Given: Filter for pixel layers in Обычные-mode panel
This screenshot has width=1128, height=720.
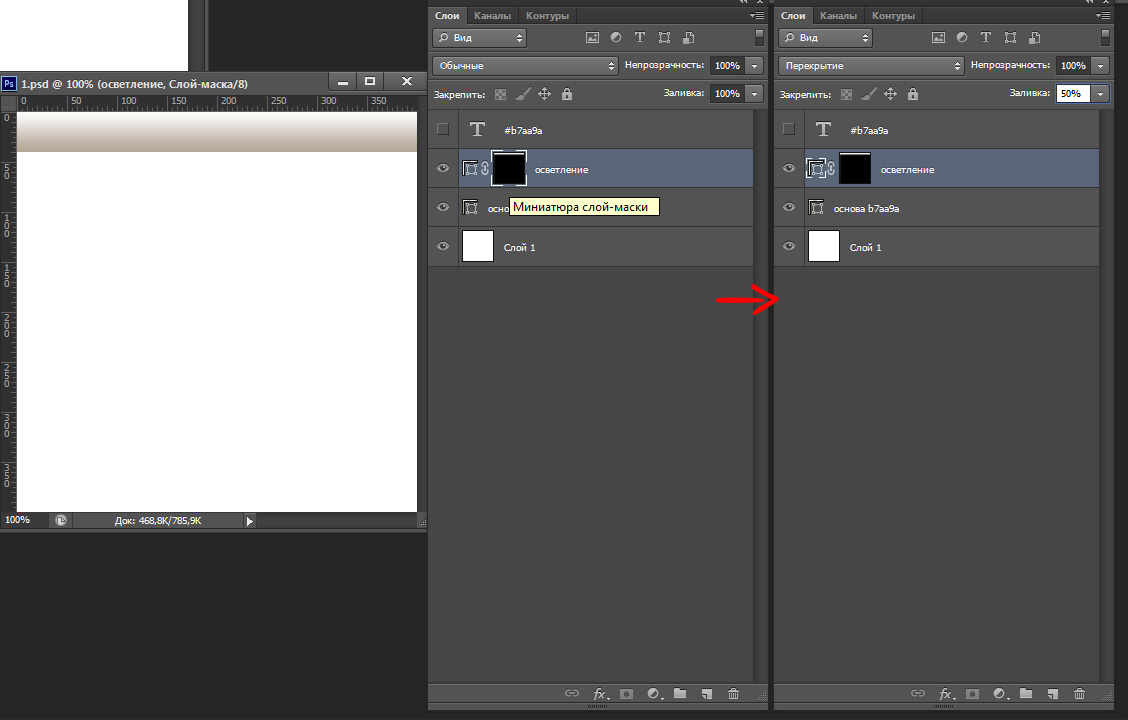Looking at the screenshot, I should point(592,37).
